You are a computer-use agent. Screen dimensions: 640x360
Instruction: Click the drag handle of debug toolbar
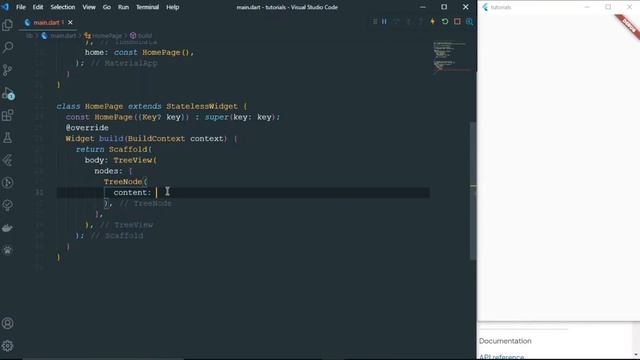pos(375,22)
